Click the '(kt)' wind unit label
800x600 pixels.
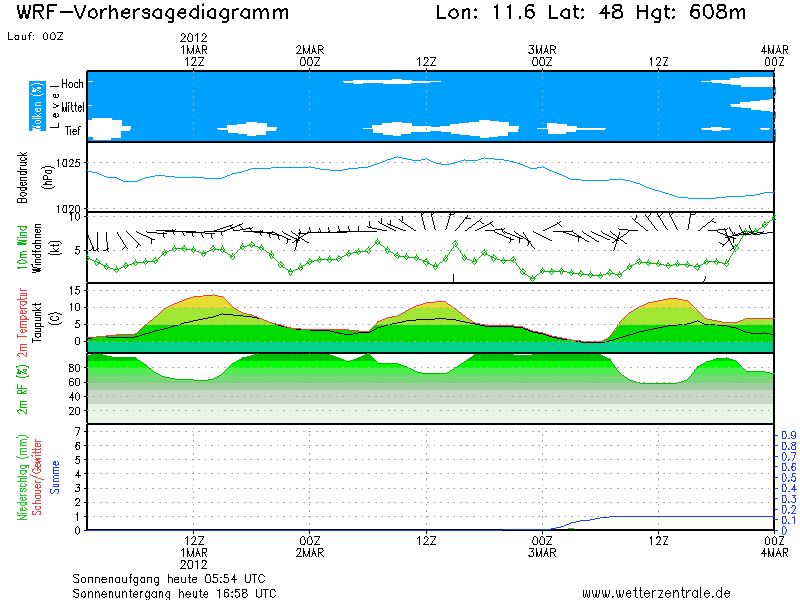click(x=55, y=248)
